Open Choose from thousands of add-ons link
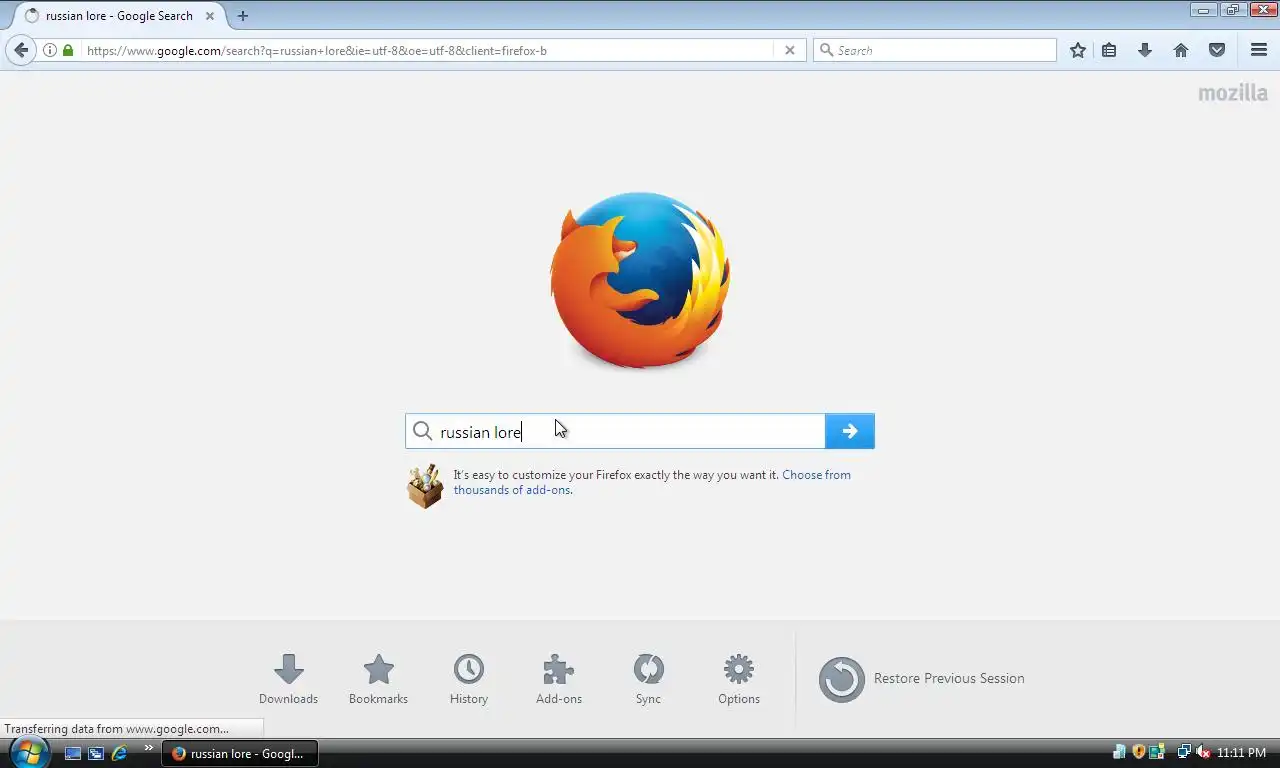Screen dimensions: 1280x768 [x=652, y=482]
